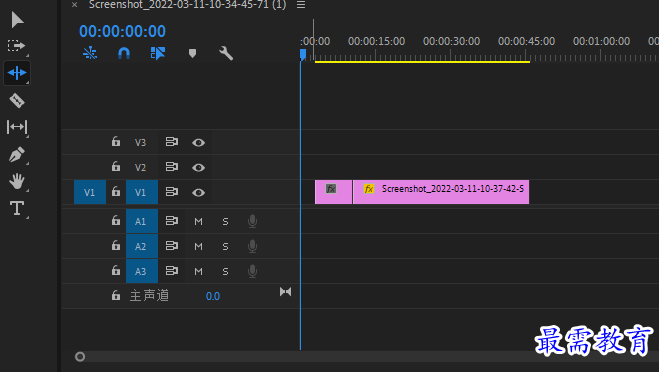Solo track A1
This screenshot has width=659, height=372.
pyautogui.click(x=225, y=222)
